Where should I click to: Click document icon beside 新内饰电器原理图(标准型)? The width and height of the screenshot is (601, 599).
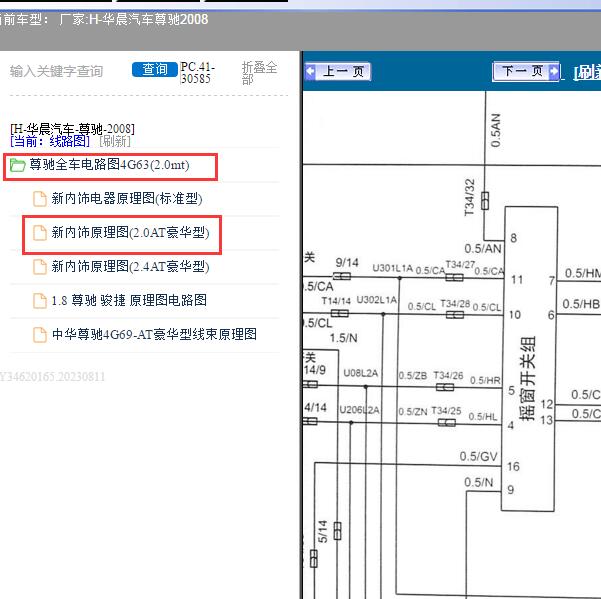click(40, 199)
